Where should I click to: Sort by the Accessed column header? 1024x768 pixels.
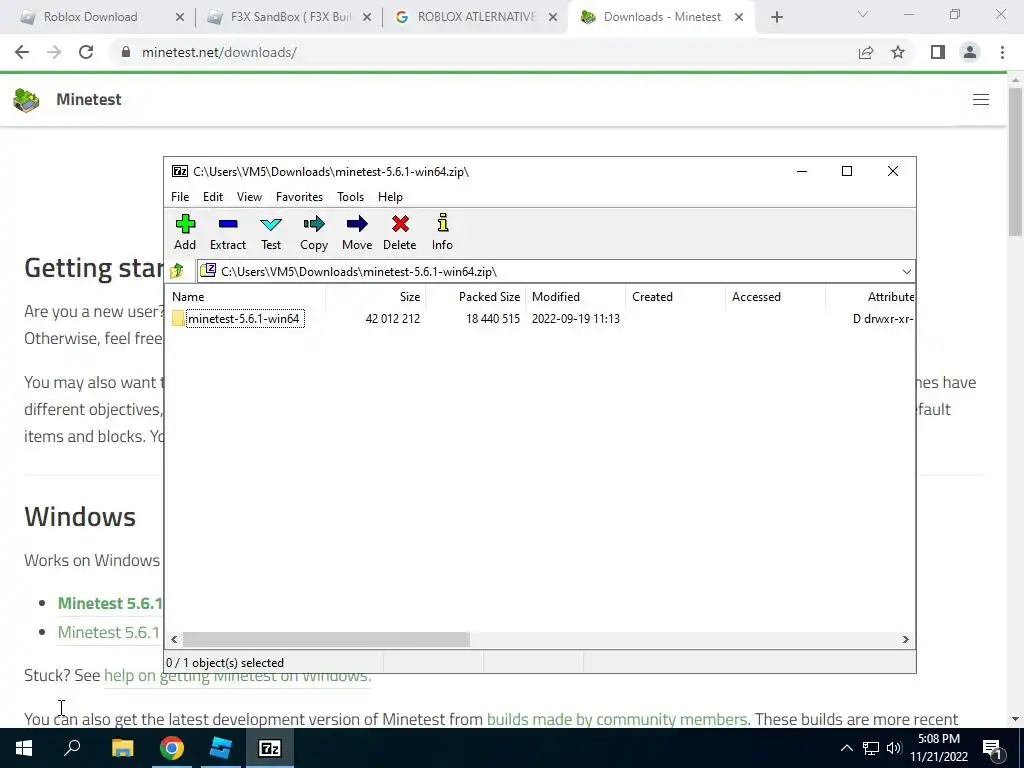pyautogui.click(x=775, y=296)
